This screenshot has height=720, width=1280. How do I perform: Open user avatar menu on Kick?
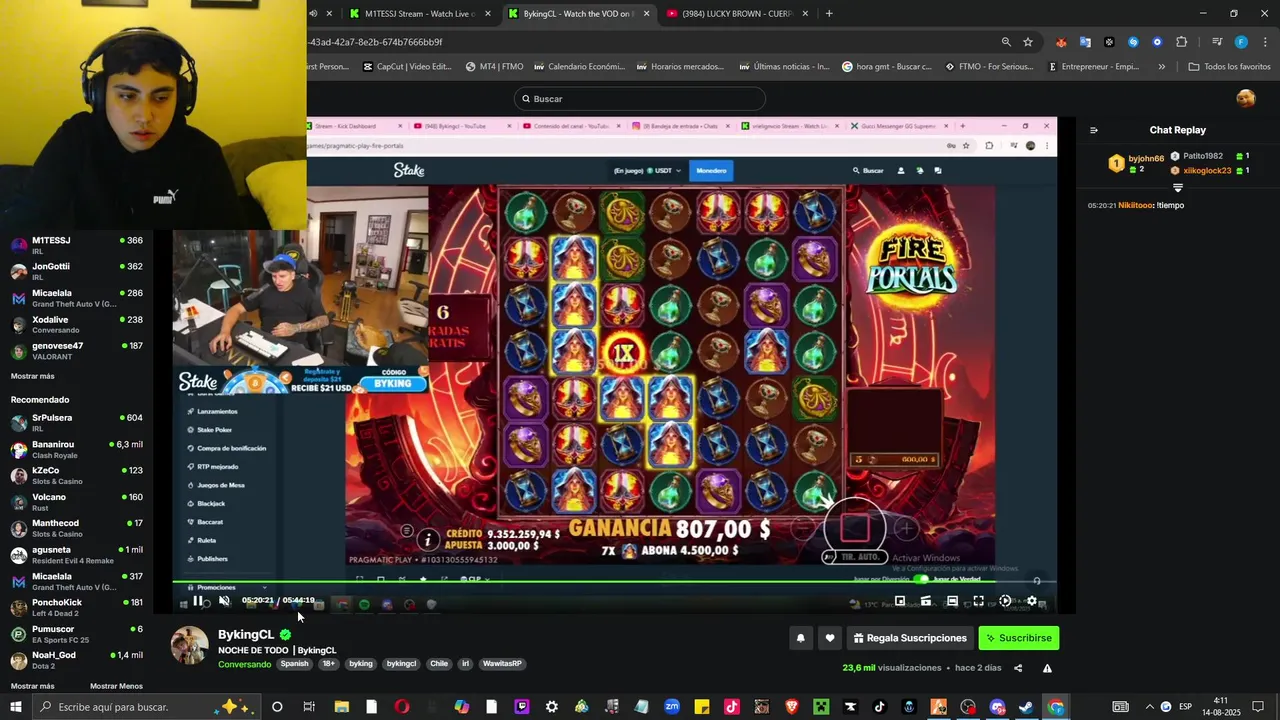coord(1245,98)
